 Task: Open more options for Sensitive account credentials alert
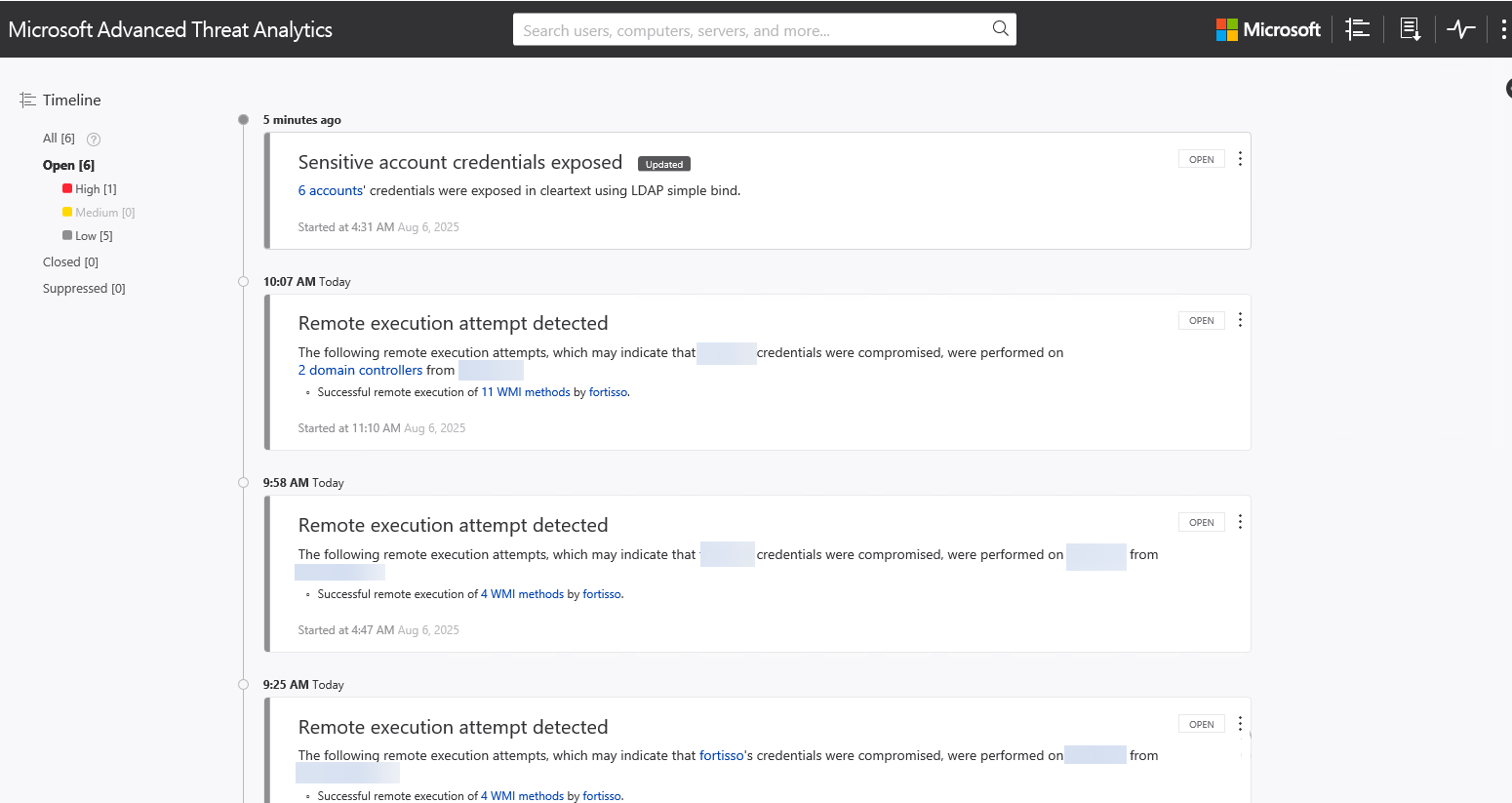tap(1240, 159)
